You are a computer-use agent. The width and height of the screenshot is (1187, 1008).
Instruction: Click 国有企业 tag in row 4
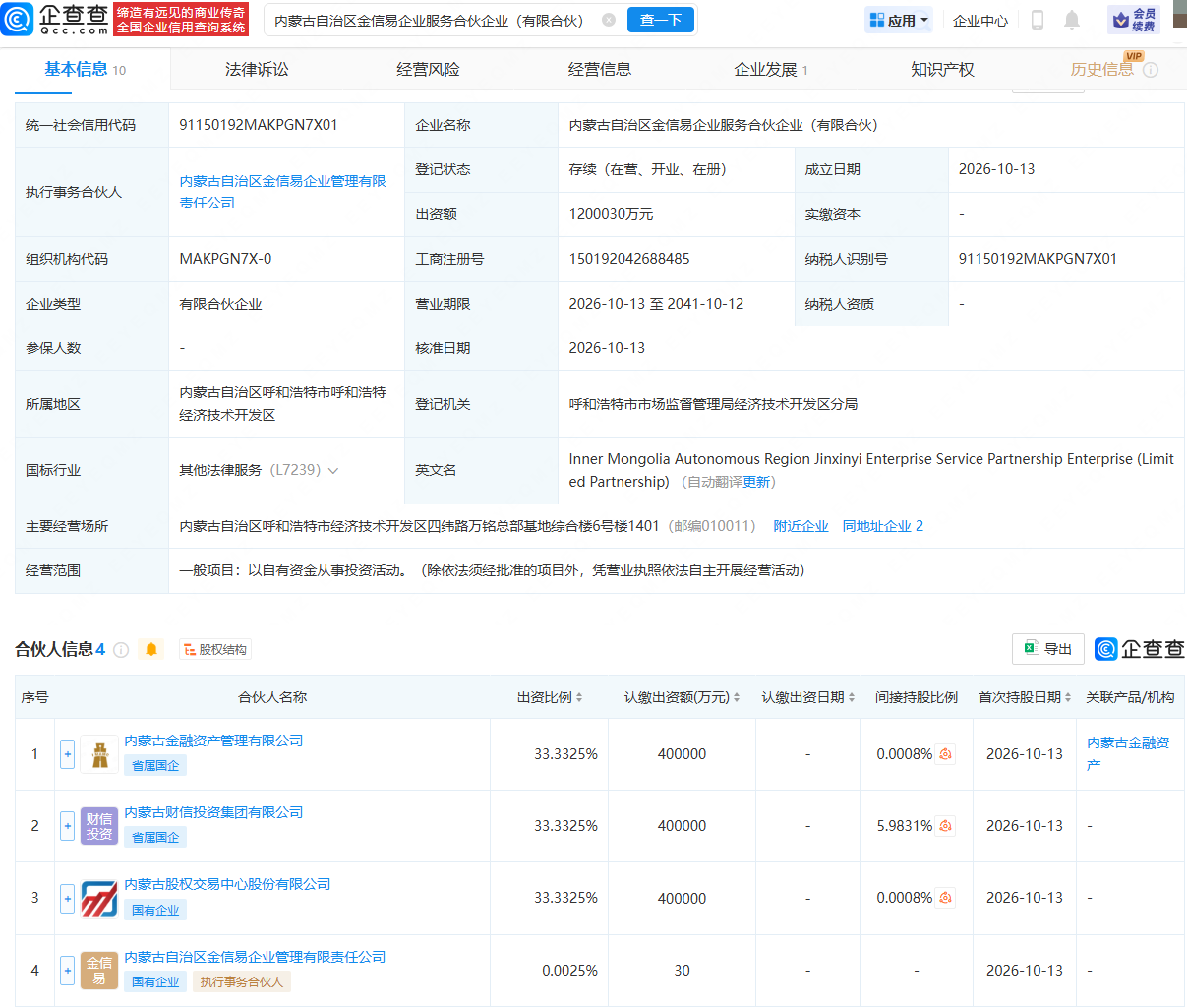[x=155, y=981]
